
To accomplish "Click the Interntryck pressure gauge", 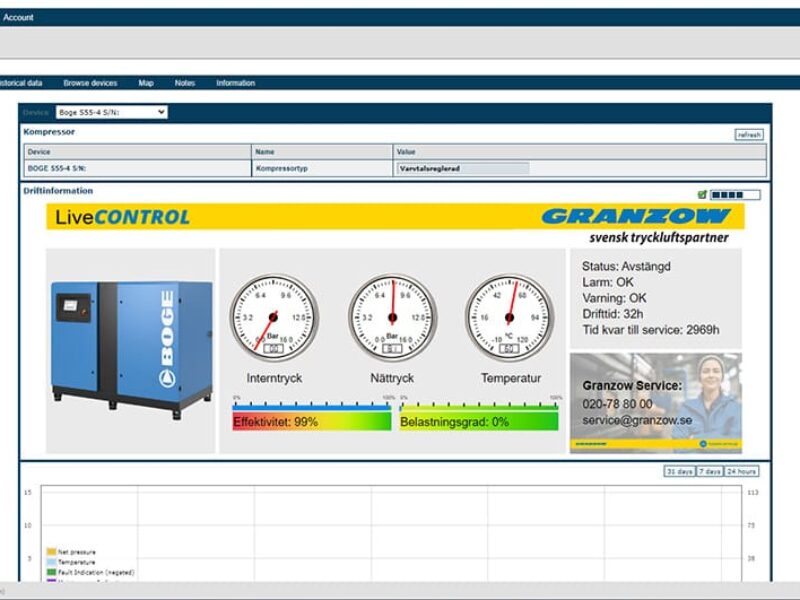I will point(273,318).
